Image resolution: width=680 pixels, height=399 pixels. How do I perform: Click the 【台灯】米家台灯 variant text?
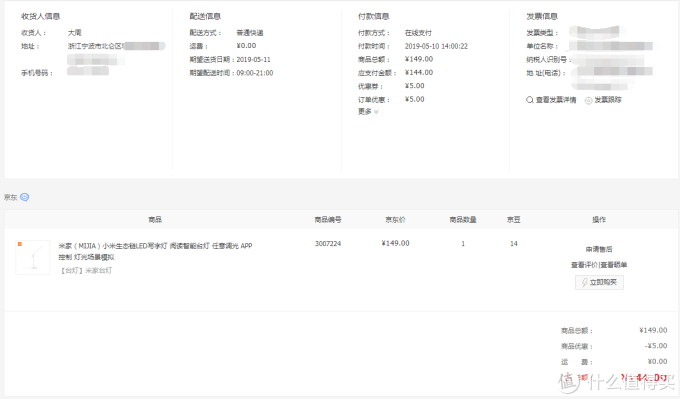pyautogui.click(x=86, y=271)
